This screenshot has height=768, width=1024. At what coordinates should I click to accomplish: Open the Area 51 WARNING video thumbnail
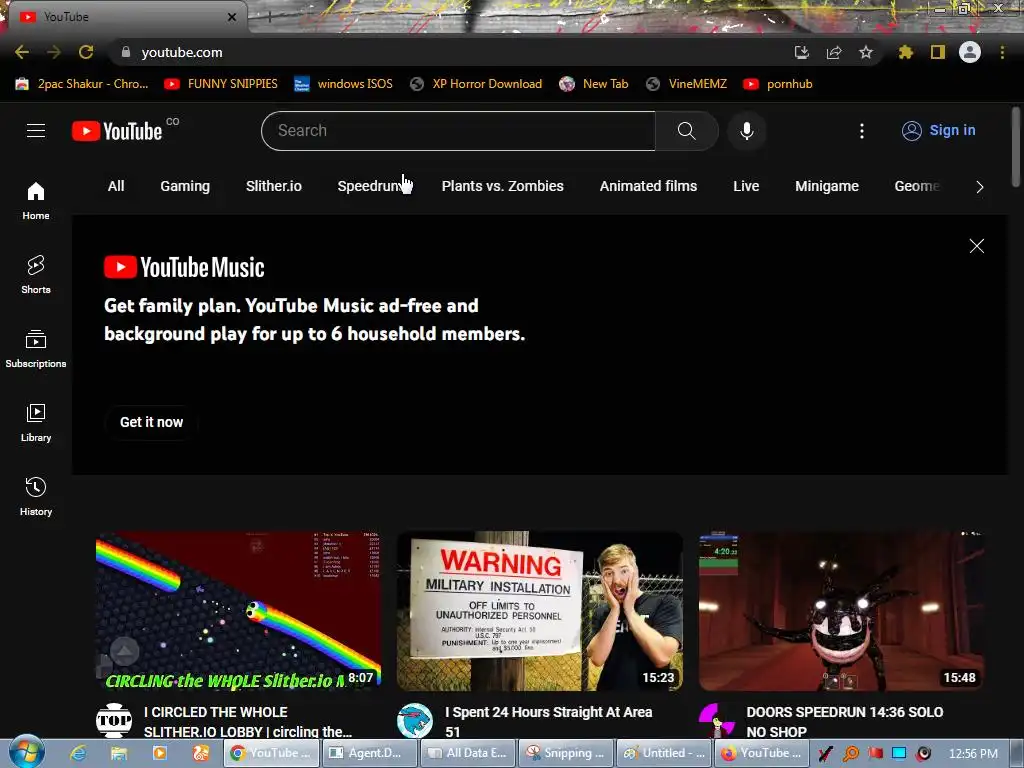click(x=539, y=611)
